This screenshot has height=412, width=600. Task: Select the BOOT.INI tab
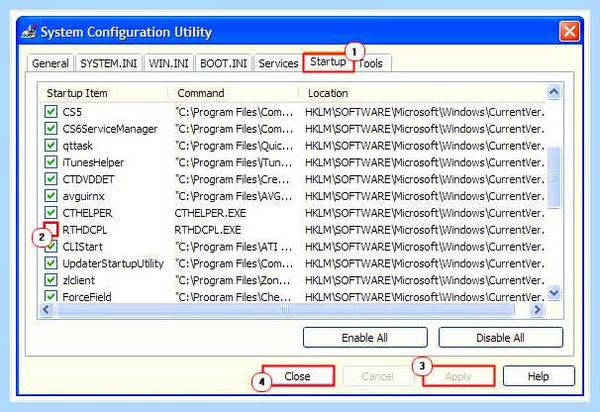point(223,63)
